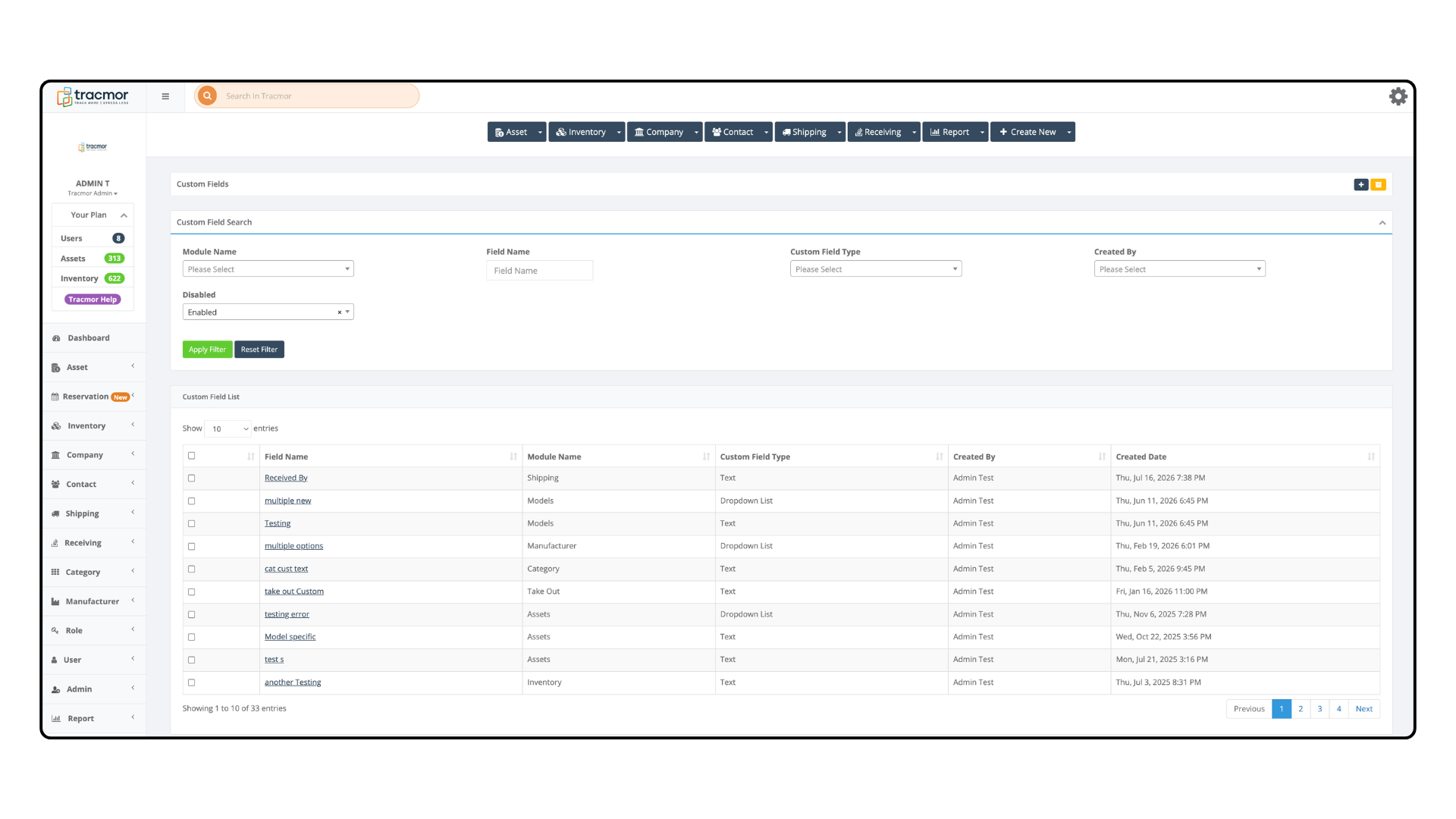This screenshot has width=1456, height=819.
Task: Open the Module Name dropdown
Action: point(268,269)
